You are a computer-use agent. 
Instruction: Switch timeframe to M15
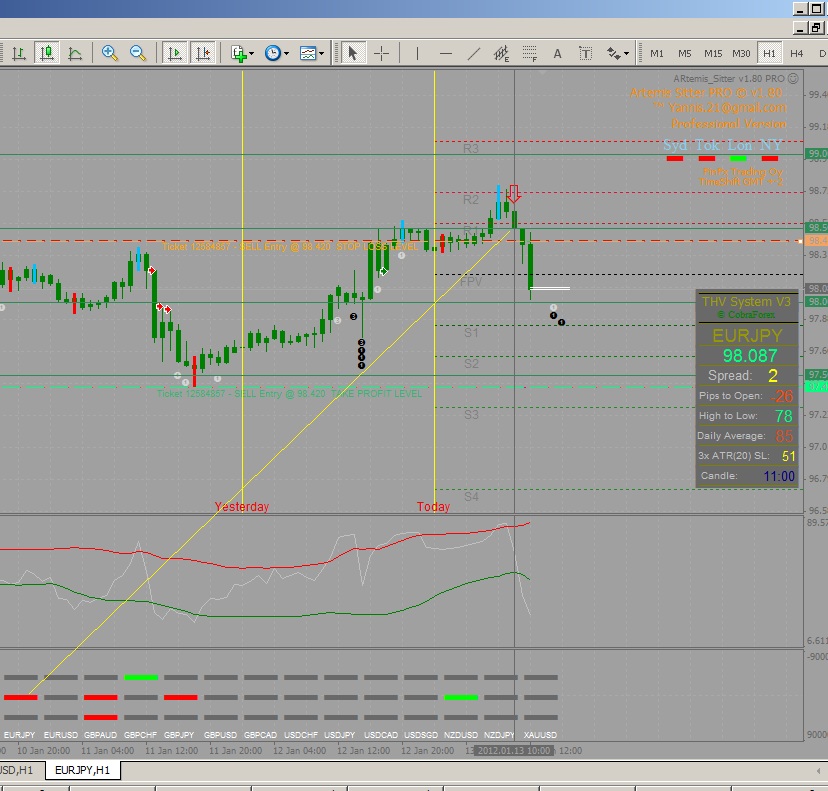click(x=713, y=53)
